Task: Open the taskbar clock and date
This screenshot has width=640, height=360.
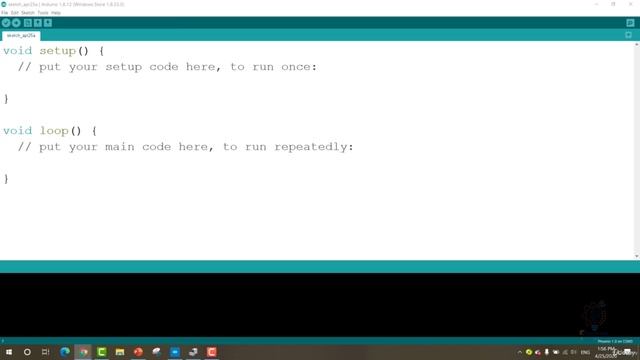Action: tap(606, 352)
